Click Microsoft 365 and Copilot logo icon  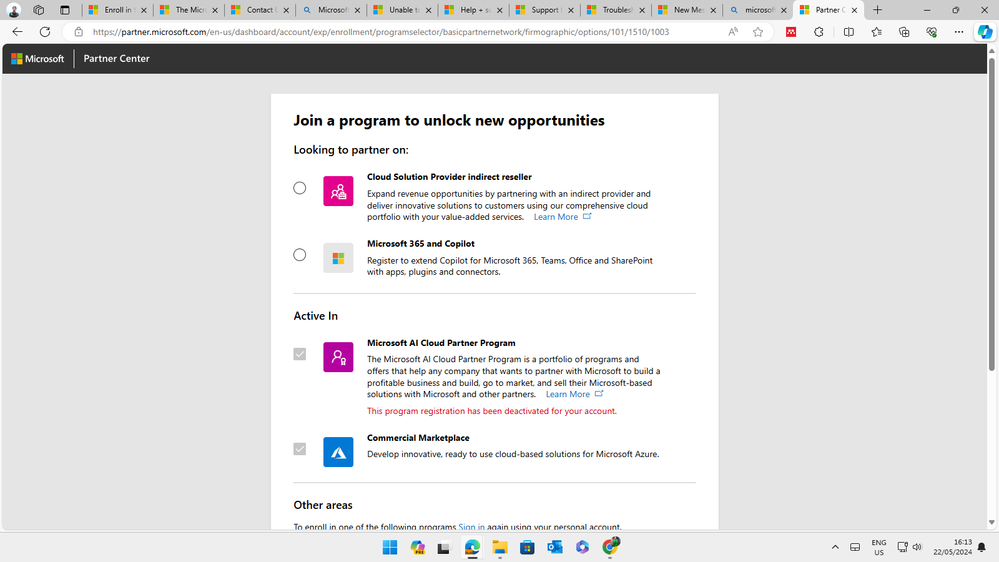[338, 258]
